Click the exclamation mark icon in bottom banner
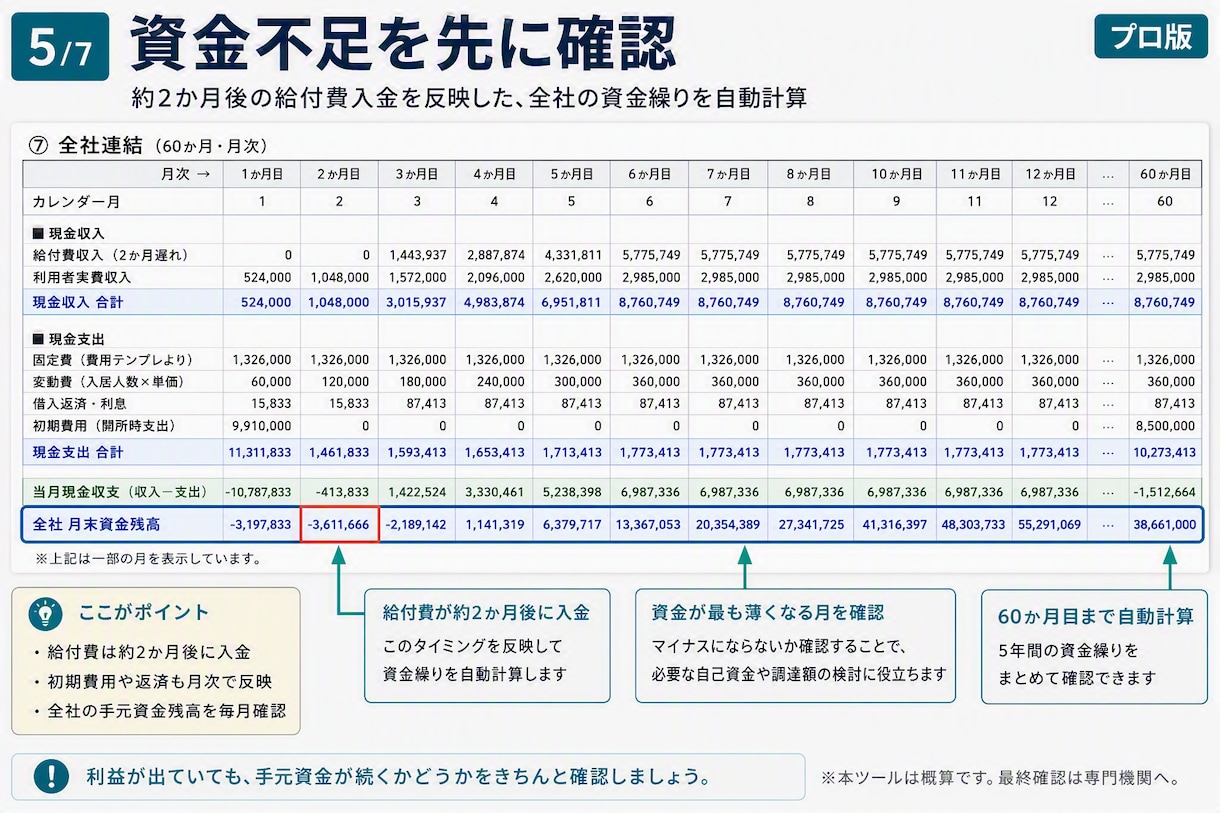This screenshot has height=813, width=1220. click(51, 776)
